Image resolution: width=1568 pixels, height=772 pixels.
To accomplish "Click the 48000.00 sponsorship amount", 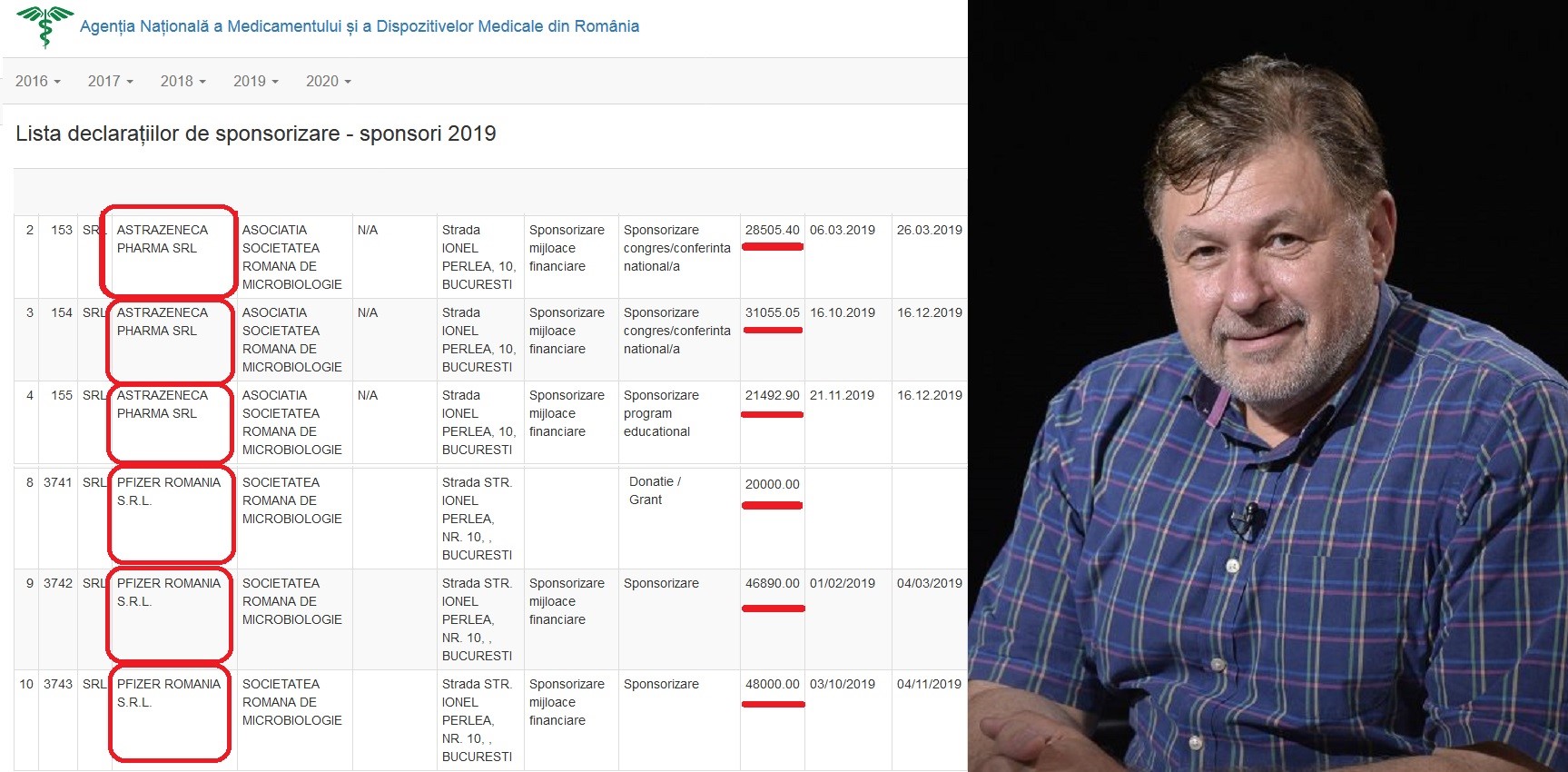I will coord(772,684).
